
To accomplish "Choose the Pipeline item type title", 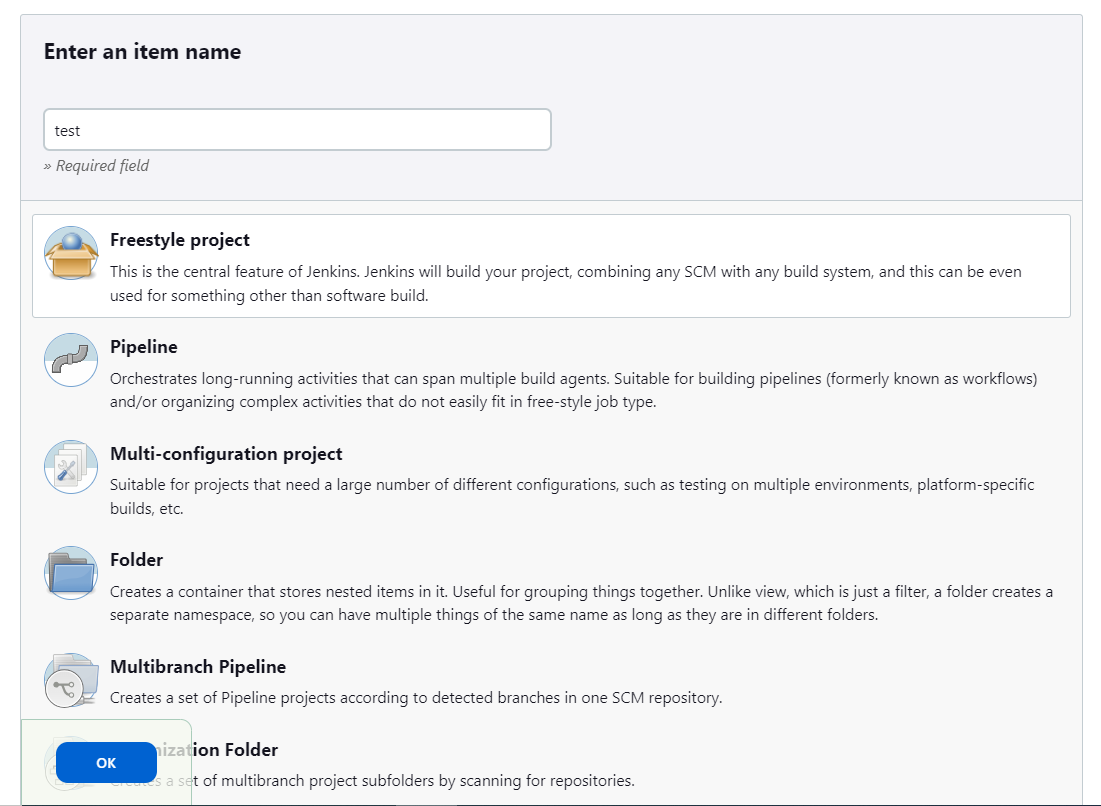I will click(x=144, y=347).
